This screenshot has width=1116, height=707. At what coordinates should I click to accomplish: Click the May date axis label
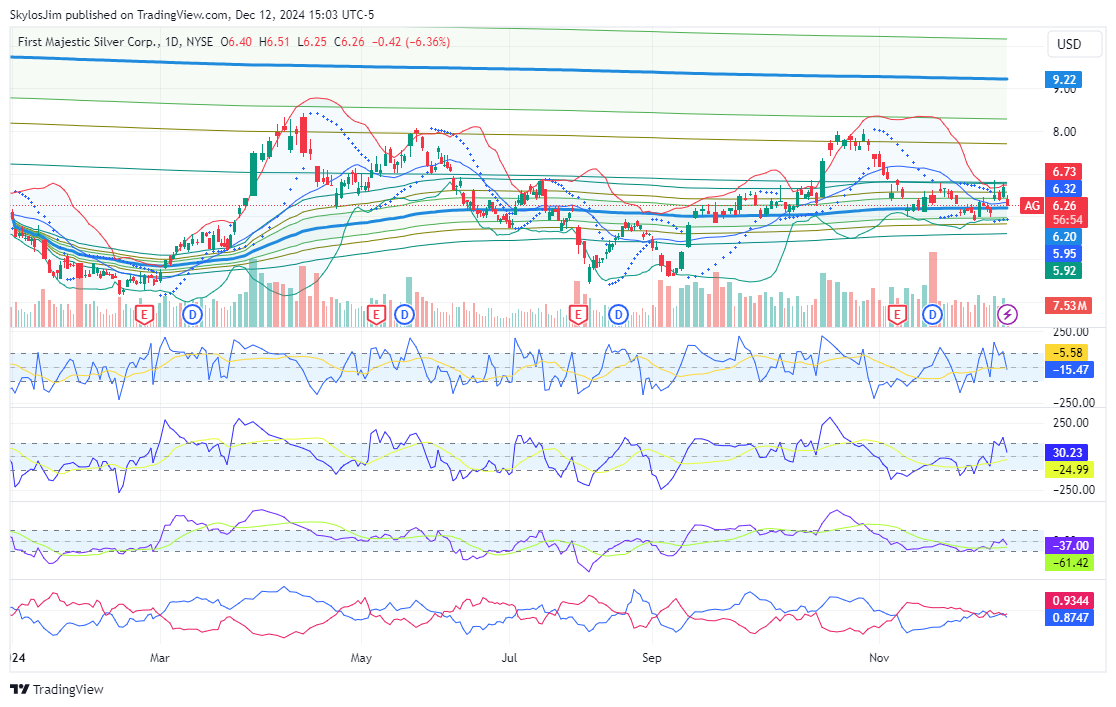[x=361, y=658]
